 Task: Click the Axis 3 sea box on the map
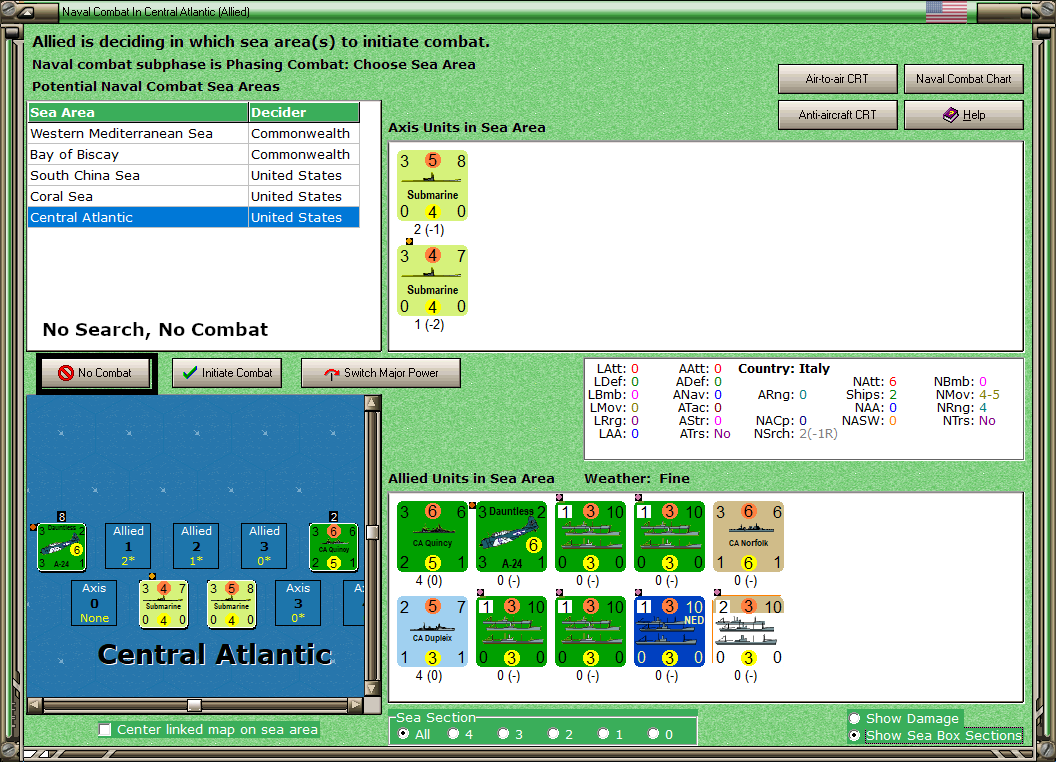click(x=298, y=603)
